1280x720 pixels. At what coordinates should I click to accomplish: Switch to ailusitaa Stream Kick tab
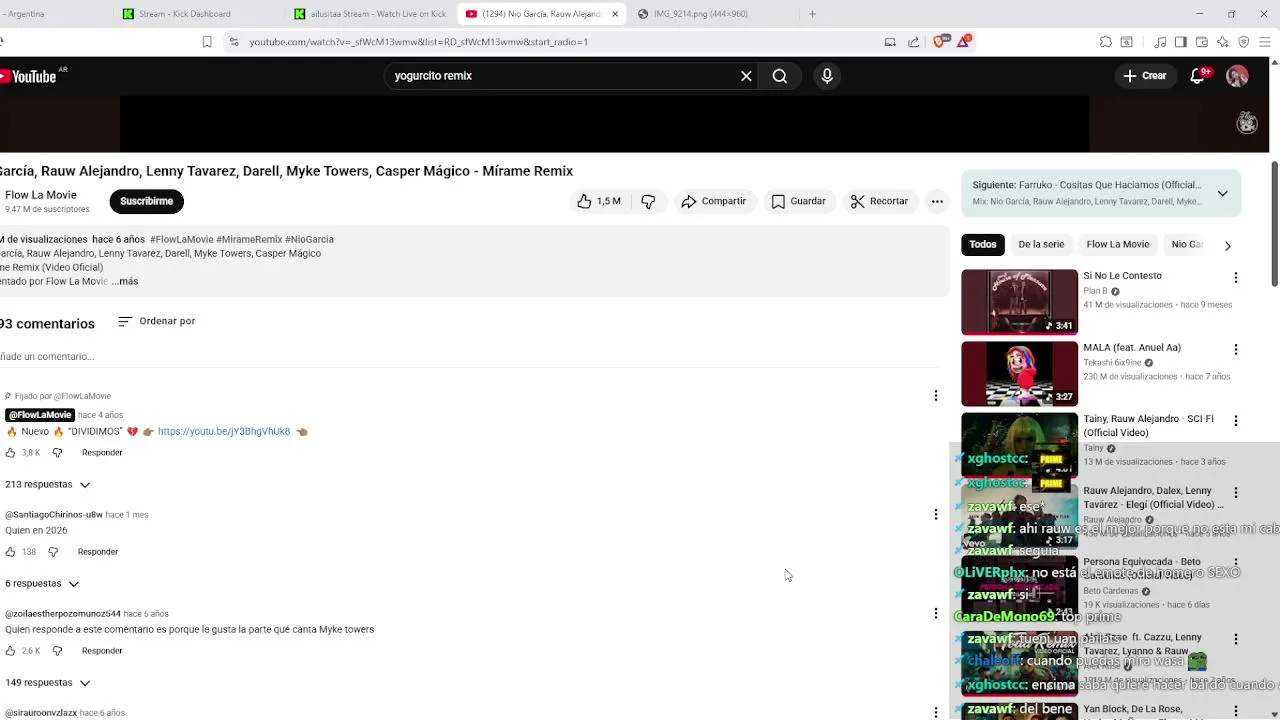[x=370, y=14]
